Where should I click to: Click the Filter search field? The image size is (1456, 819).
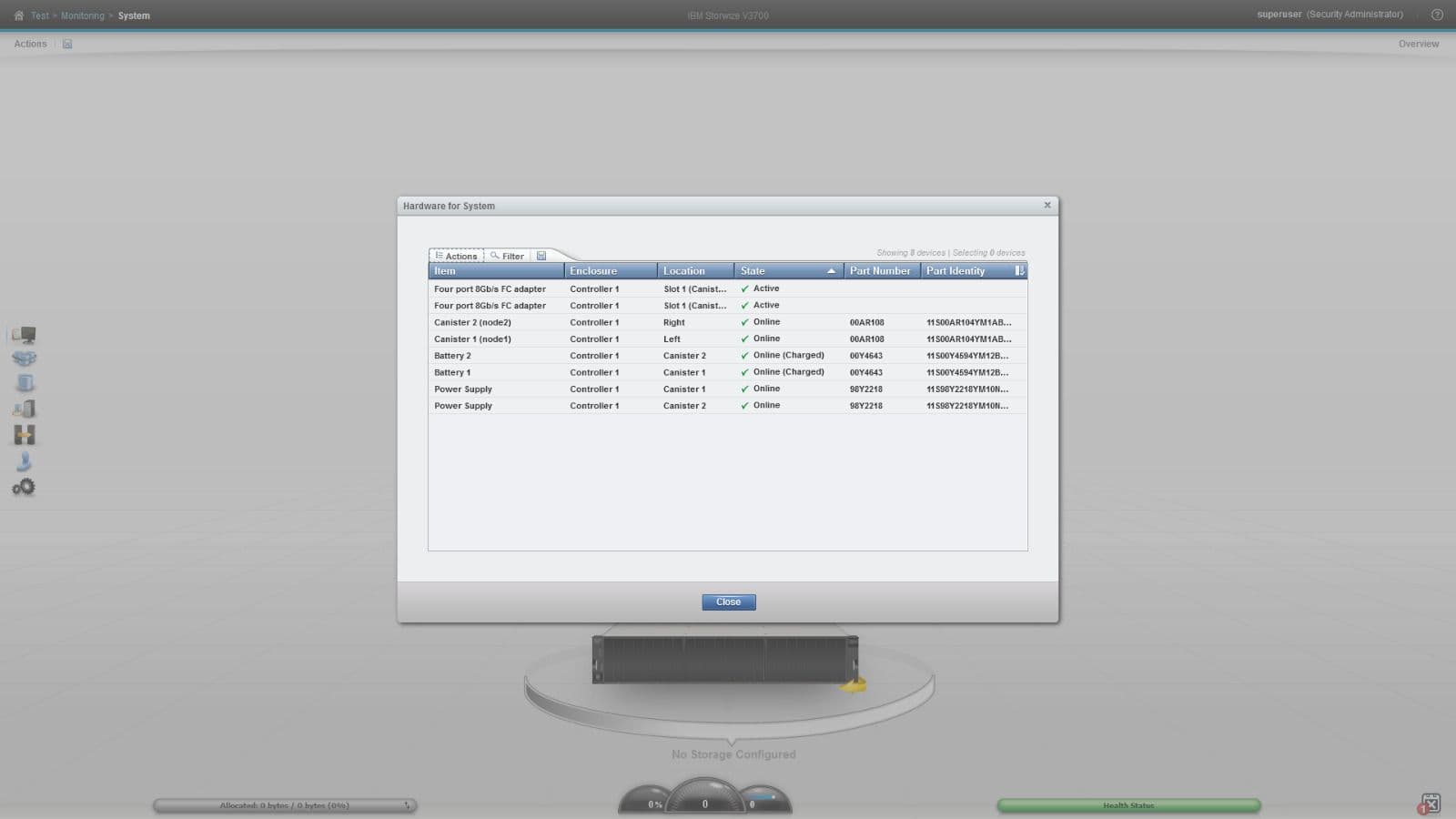pyautogui.click(x=508, y=256)
